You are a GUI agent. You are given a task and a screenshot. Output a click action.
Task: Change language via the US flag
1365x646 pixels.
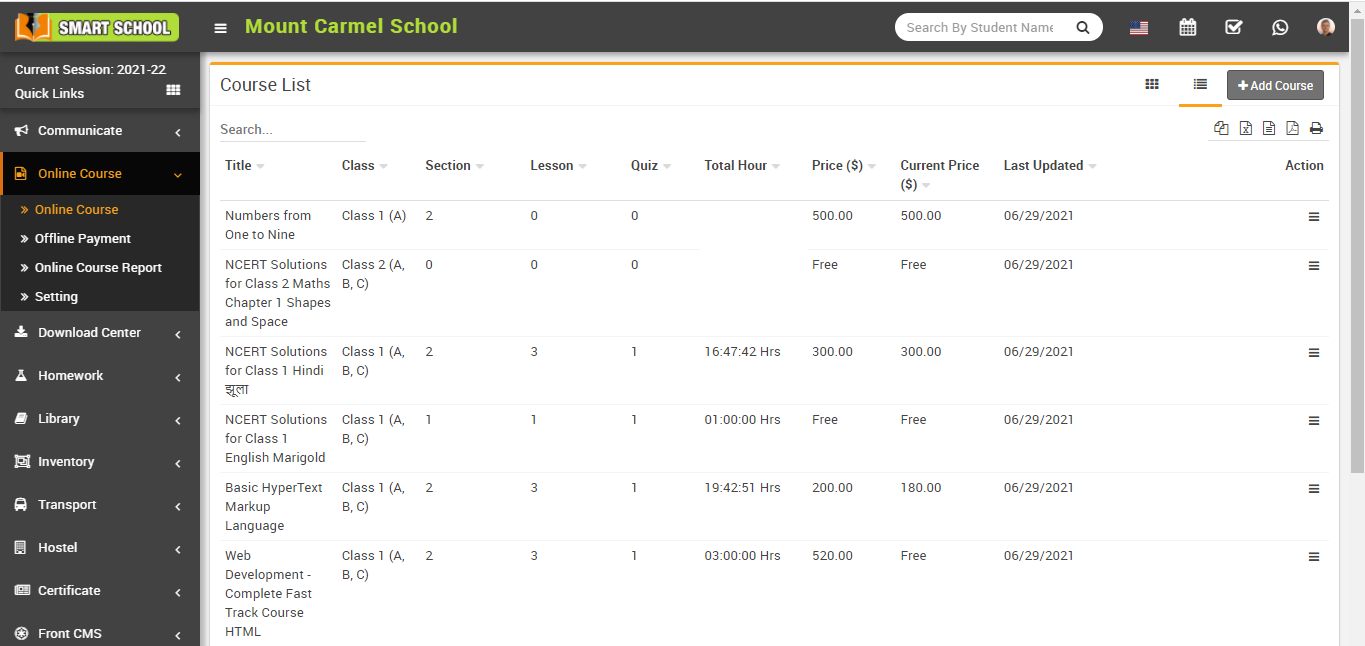pyautogui.click(x=1139, y=27)
